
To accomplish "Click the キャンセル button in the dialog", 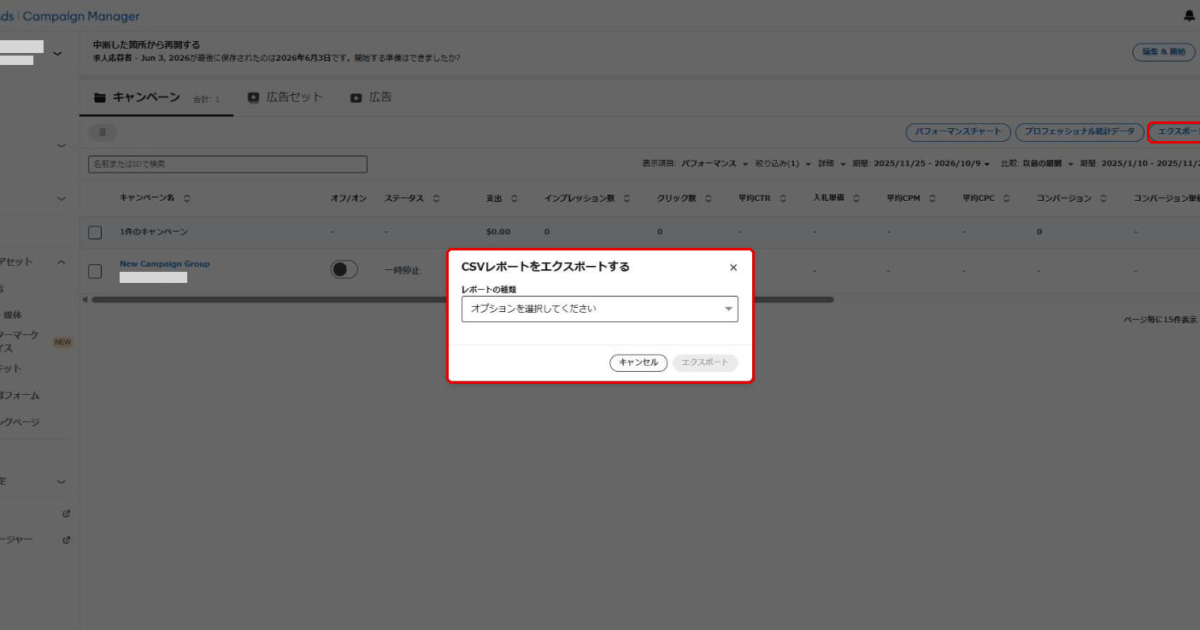I will 638,363.
